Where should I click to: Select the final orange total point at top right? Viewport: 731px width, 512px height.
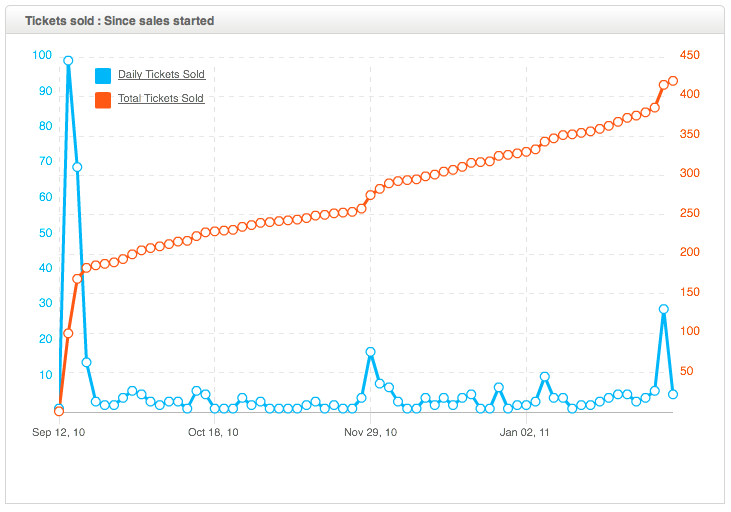point(673,81)
